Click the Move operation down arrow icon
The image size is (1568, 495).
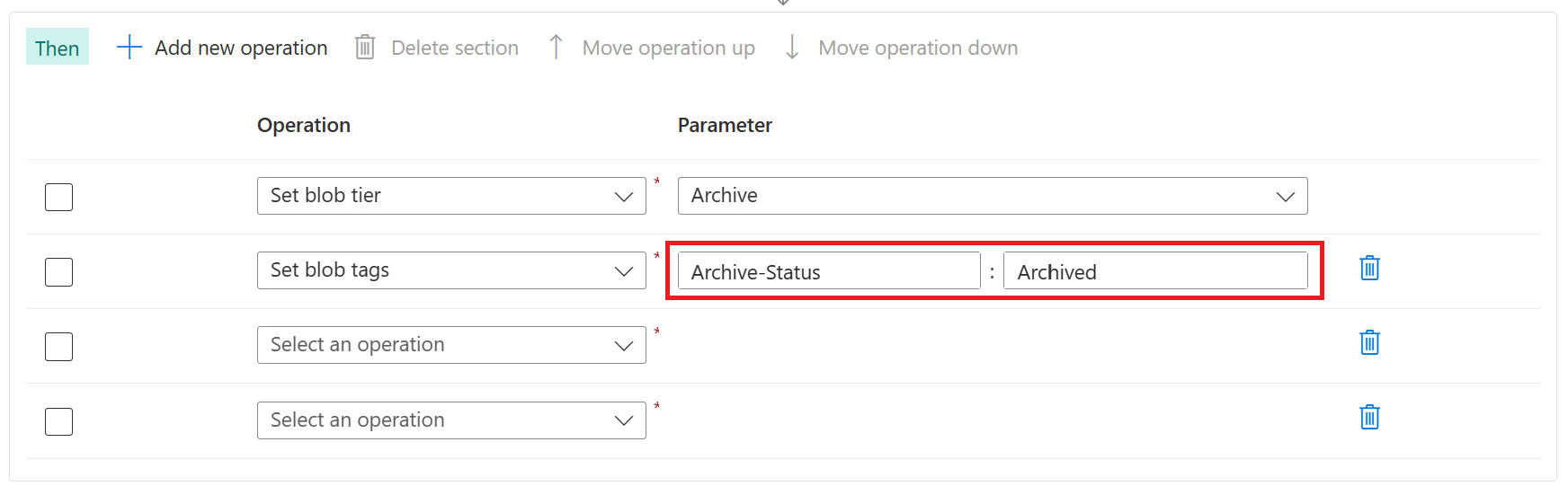coord(792,47)
